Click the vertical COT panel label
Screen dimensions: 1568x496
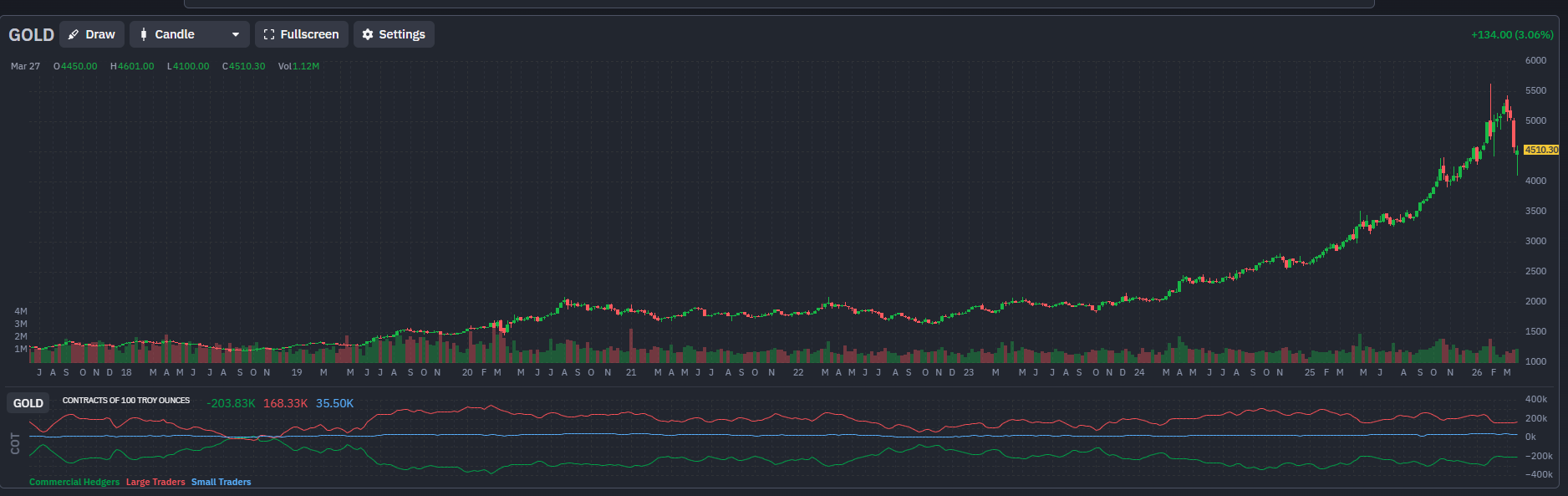pos(15,443)
